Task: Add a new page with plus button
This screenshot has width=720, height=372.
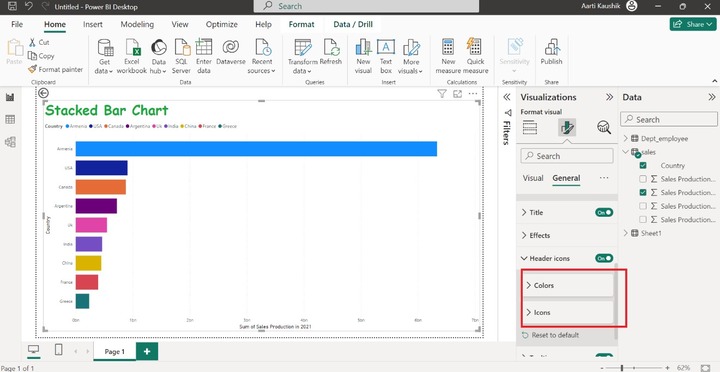Action: pos(147,351)
